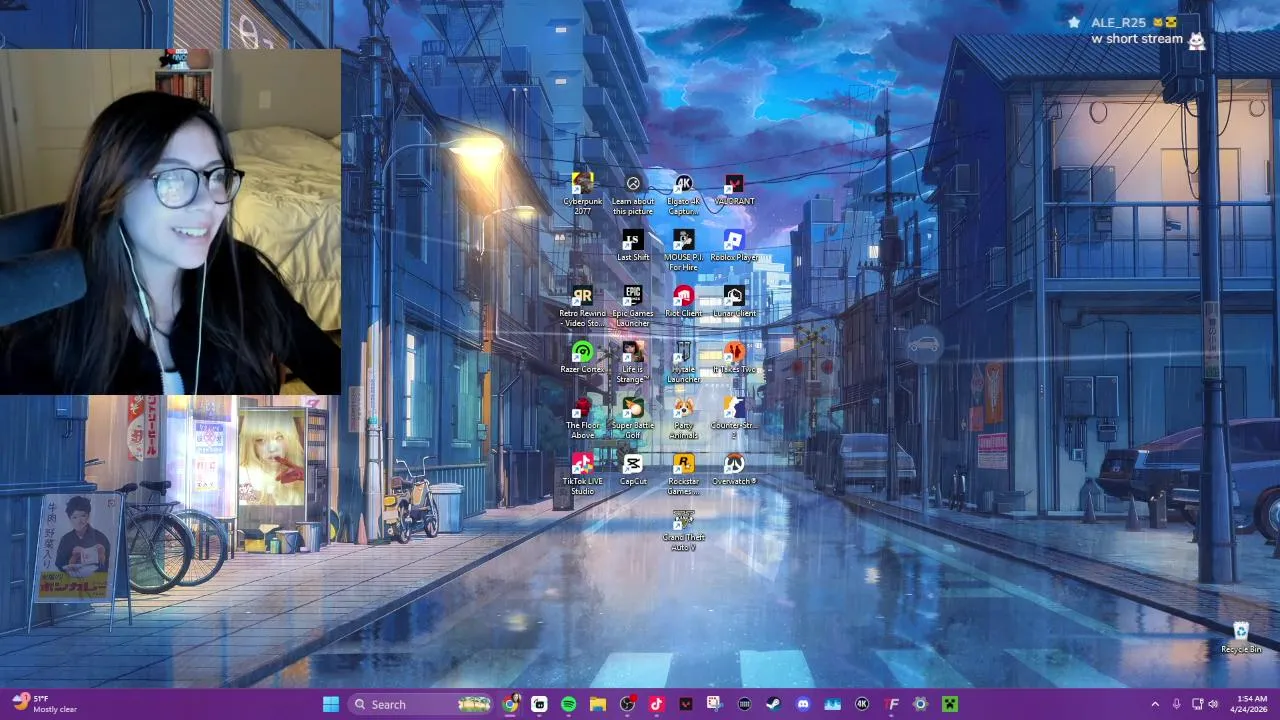Select the Retro Rewind desktop shortcut
This screenshot has height=720, width=1280.
(x=582, y=305)
